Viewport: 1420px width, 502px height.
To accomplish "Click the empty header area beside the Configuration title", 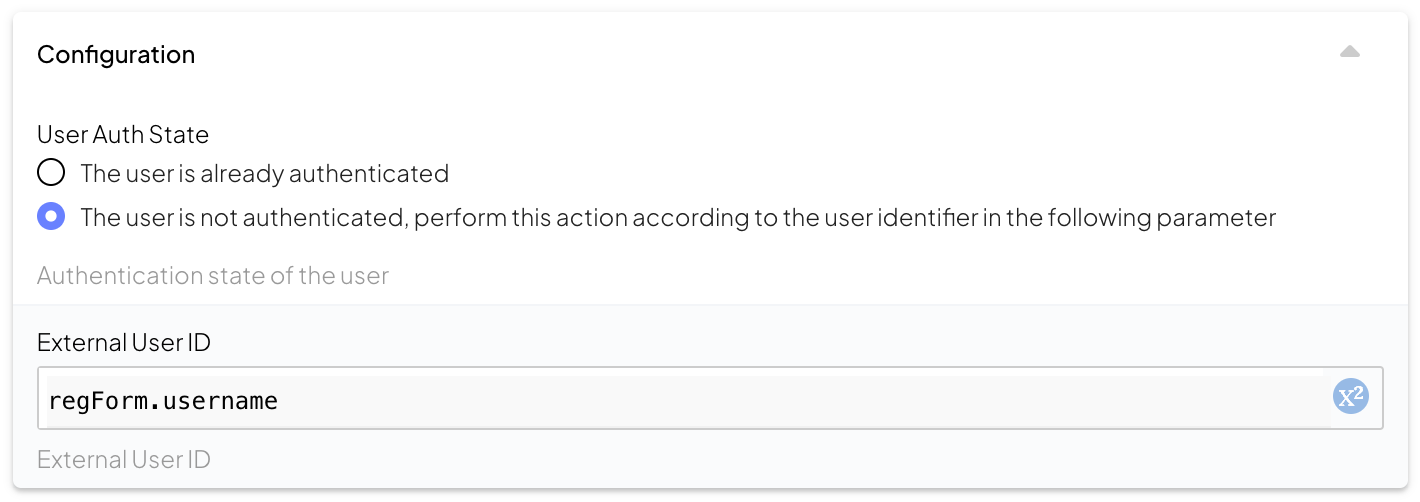I will click(700, 55).
